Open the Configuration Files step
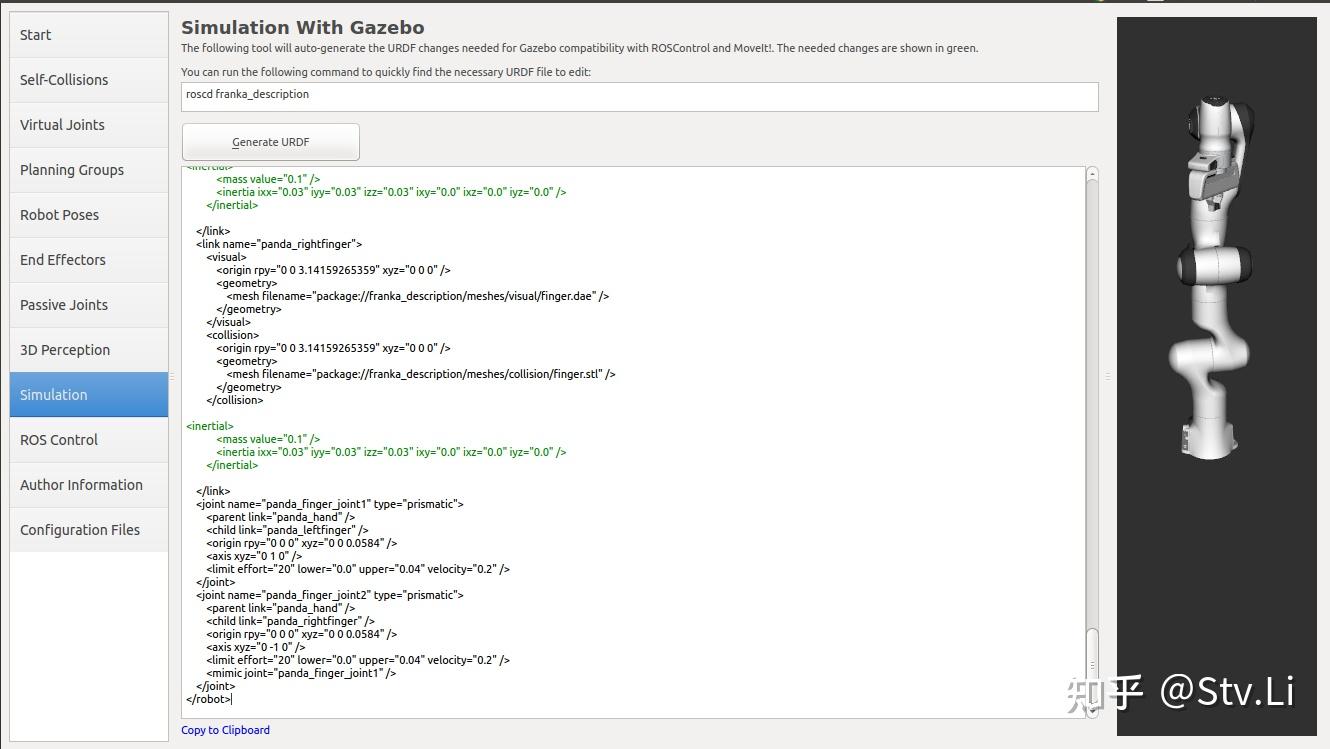The height and width of the screenshot is (749, 1330). pyautogui.click(x=89, y=530)
